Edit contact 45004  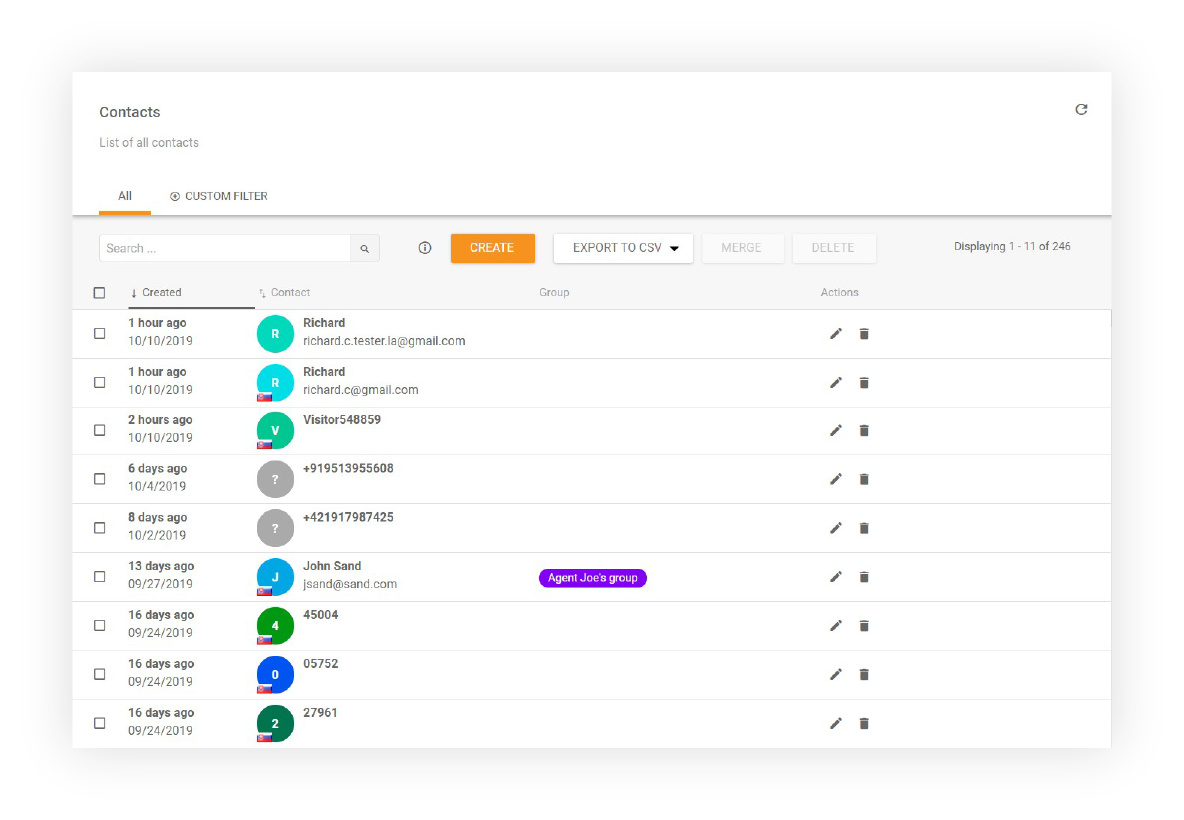click(x=836, y=625)
